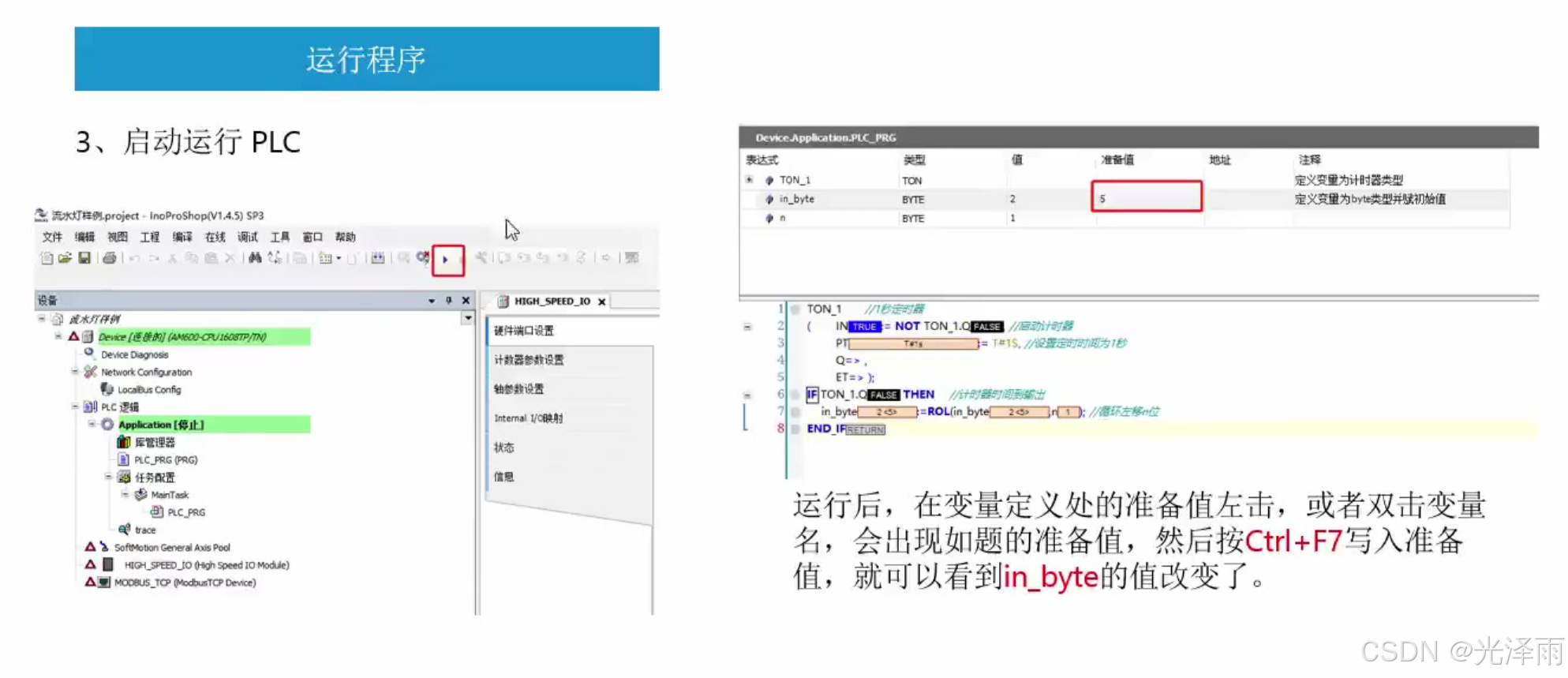The width and height of the screenshot is (1568, 678).
Task: Open the 调试 menu
Action: click(x=247, y=237)
